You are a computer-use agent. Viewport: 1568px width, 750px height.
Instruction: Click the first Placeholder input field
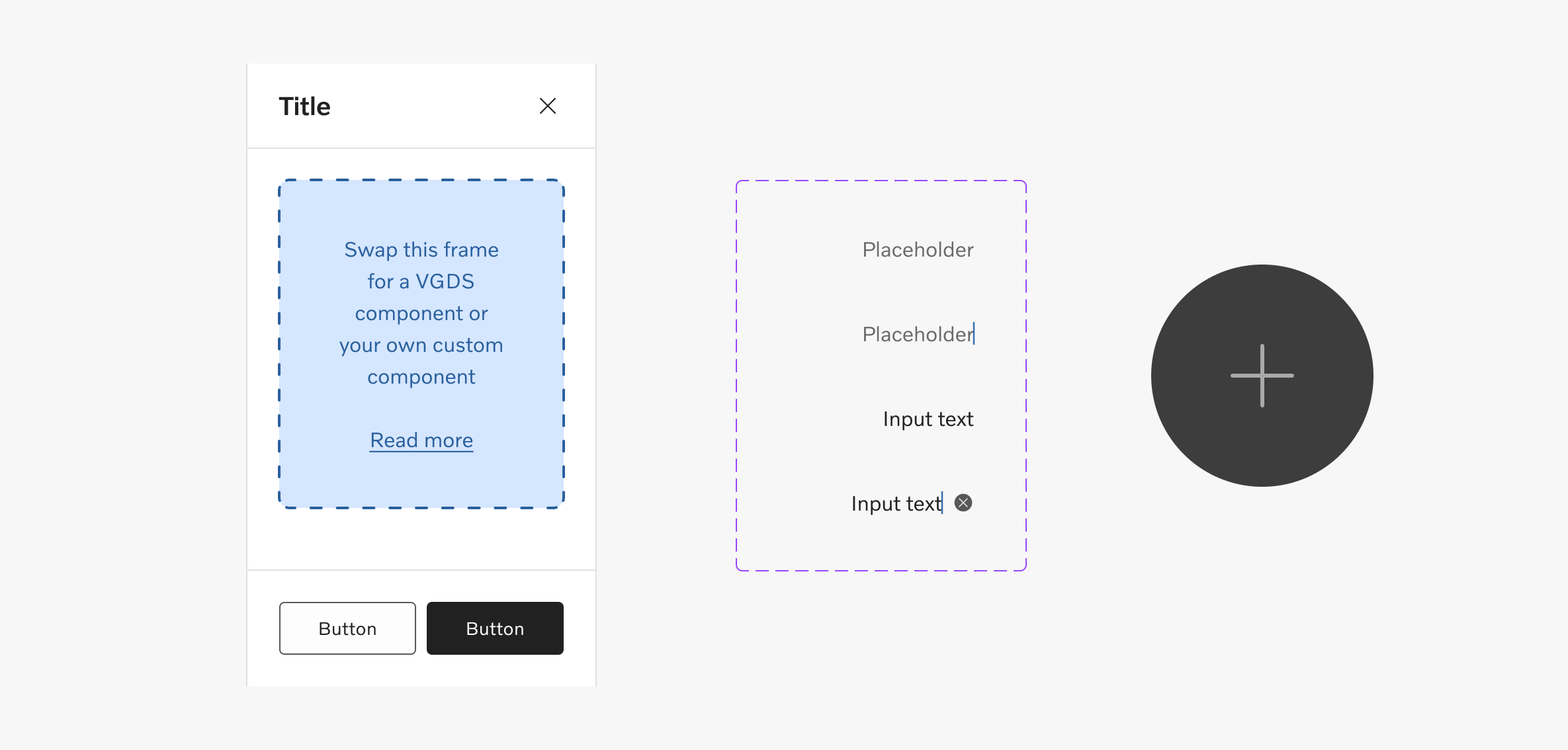pyautogui.click(x=918, y=249)
